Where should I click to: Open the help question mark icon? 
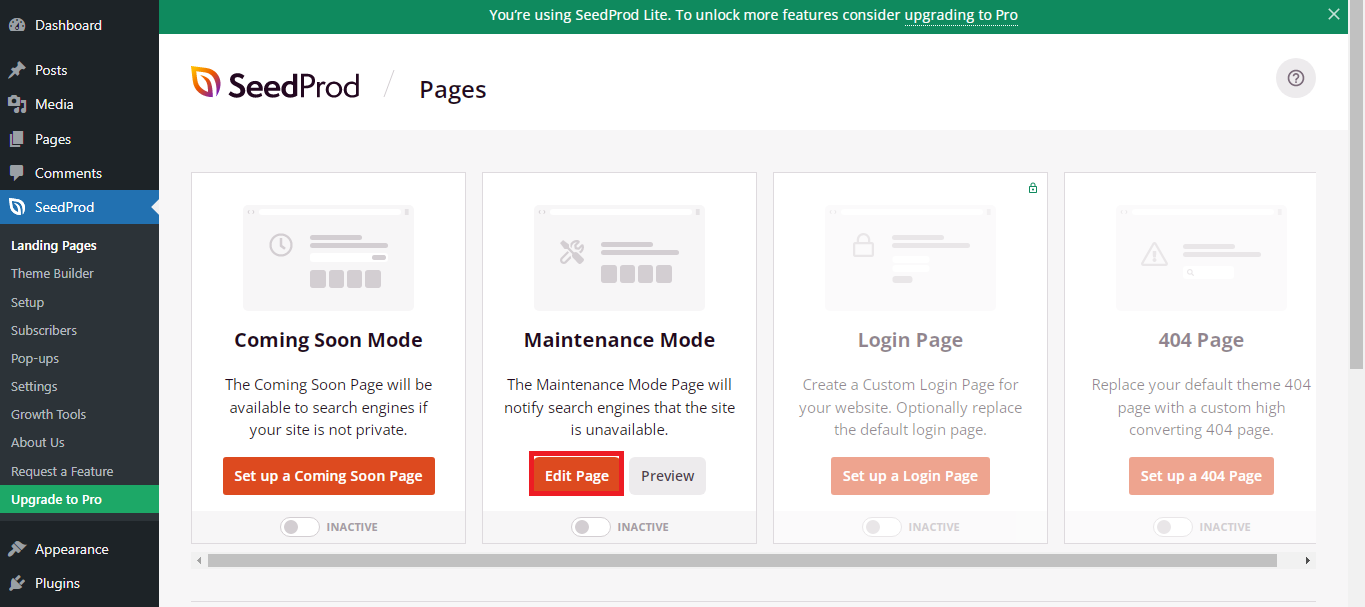1296,78
